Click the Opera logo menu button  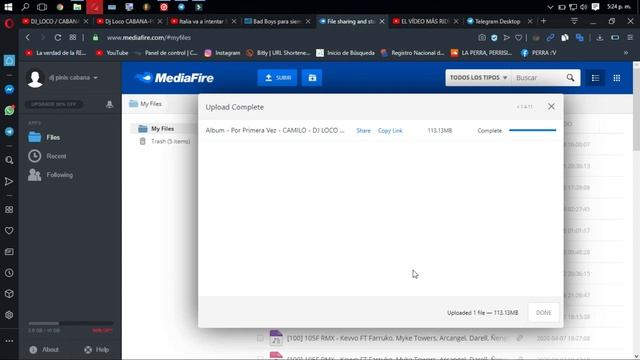click(x=9, y=23)
